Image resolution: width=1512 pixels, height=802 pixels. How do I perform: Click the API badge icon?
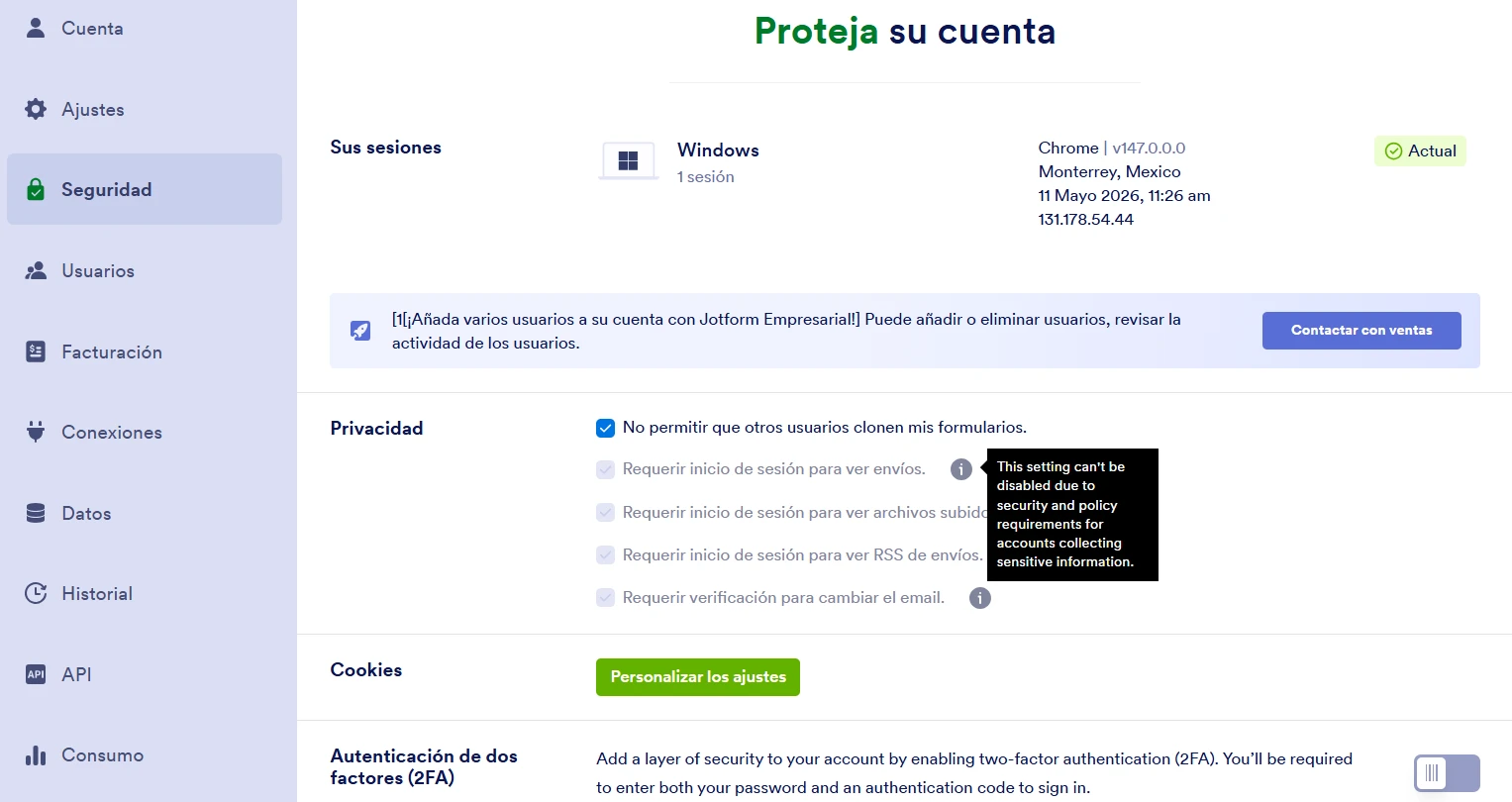pos(36,674)
